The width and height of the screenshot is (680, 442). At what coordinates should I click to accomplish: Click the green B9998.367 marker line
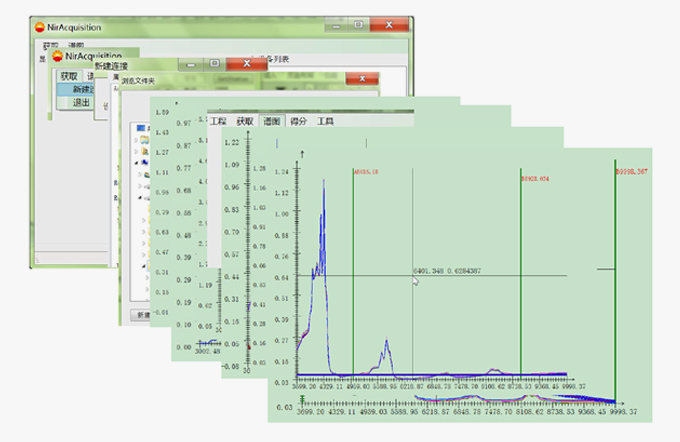pos(615,280)
